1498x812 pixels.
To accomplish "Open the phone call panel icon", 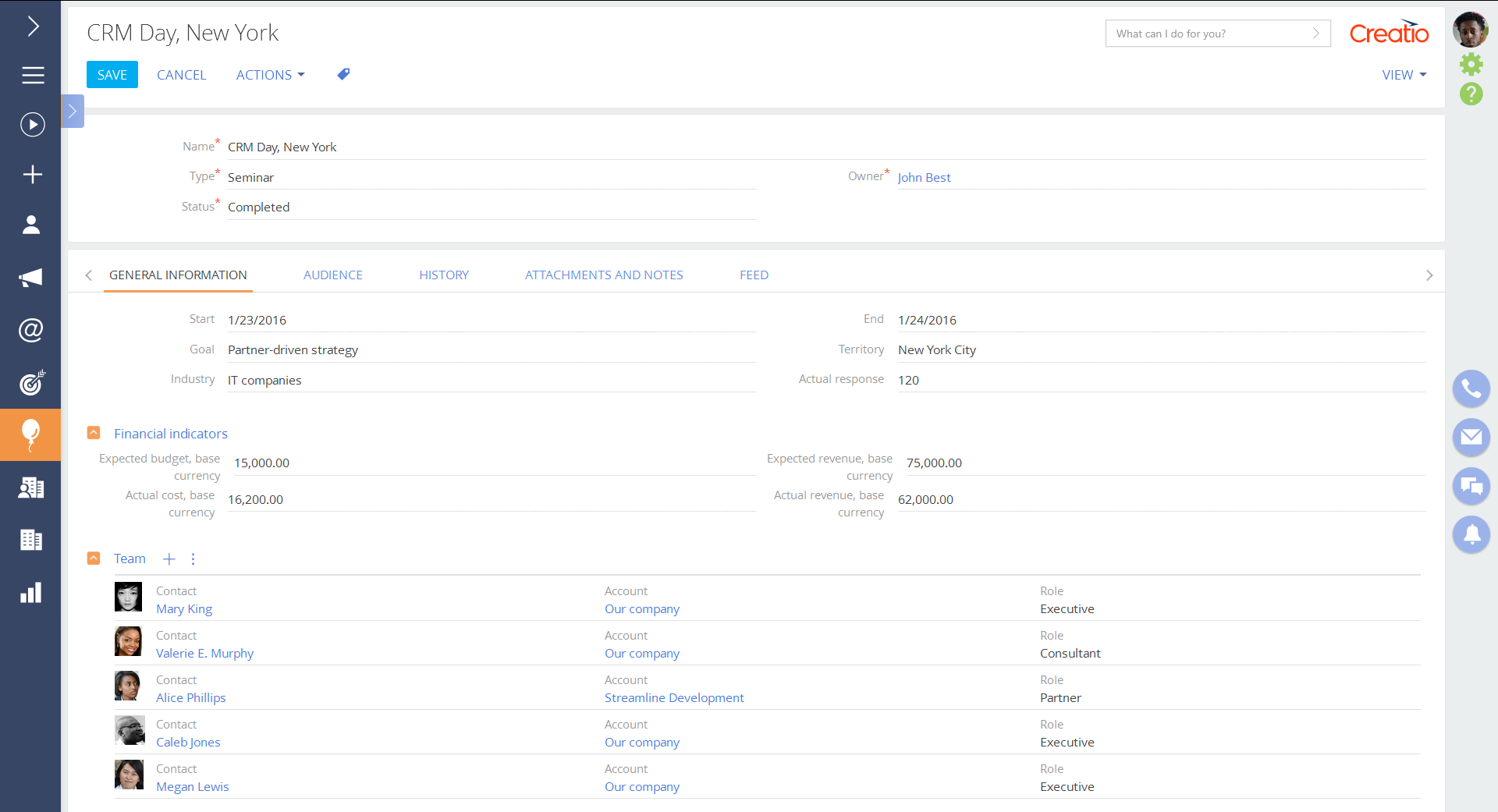I will [1471, 388].
